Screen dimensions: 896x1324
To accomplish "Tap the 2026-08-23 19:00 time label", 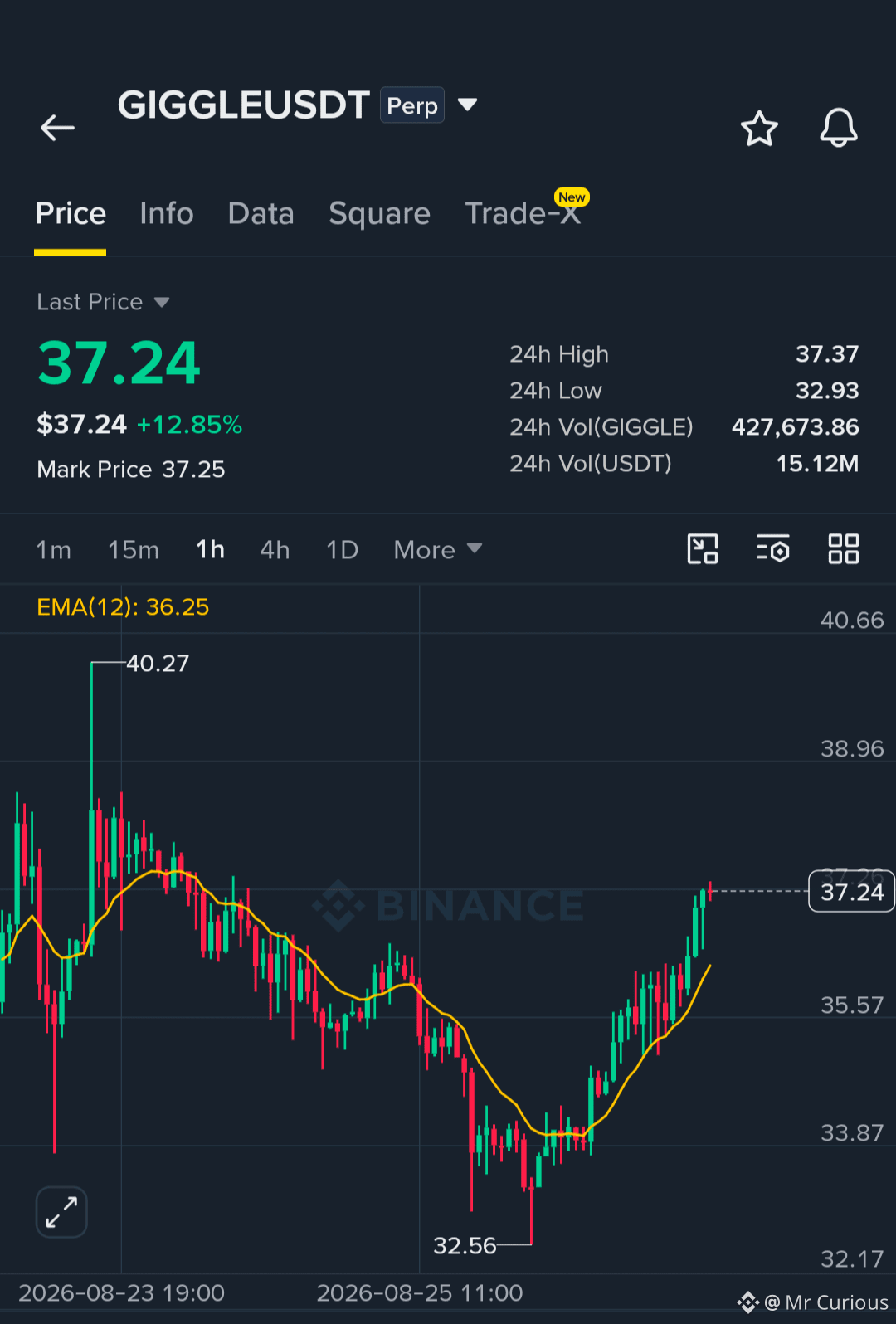I will tap(121, 1293).
